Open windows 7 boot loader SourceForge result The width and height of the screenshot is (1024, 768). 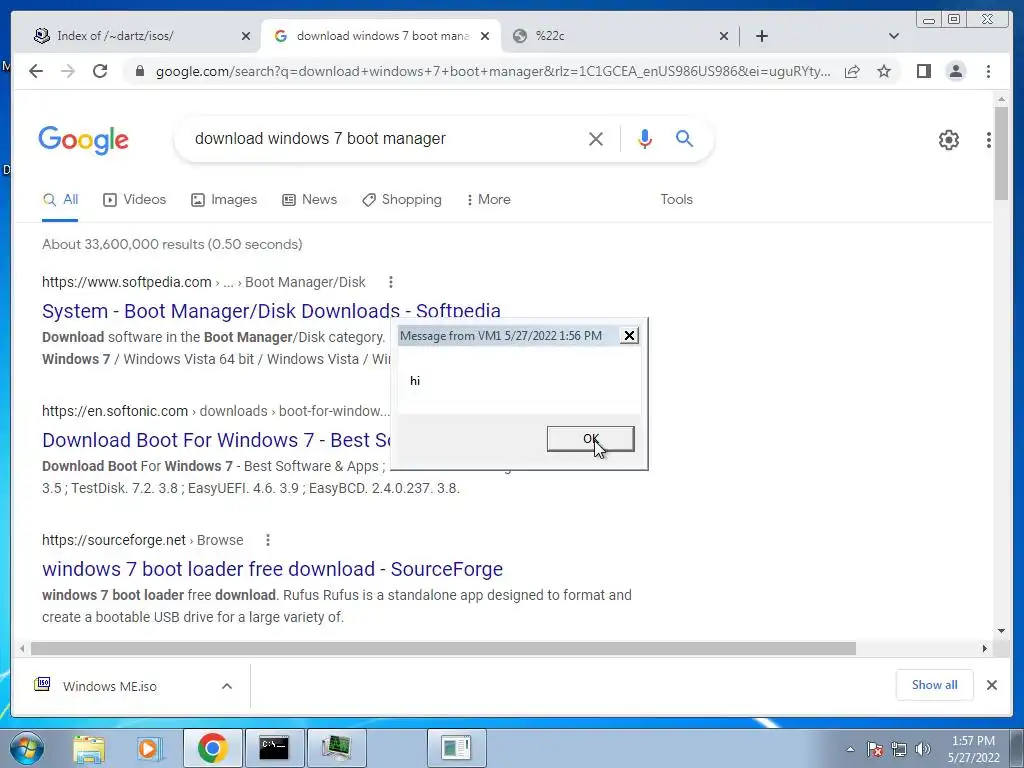pyautogui.click(x=272, y=569)
